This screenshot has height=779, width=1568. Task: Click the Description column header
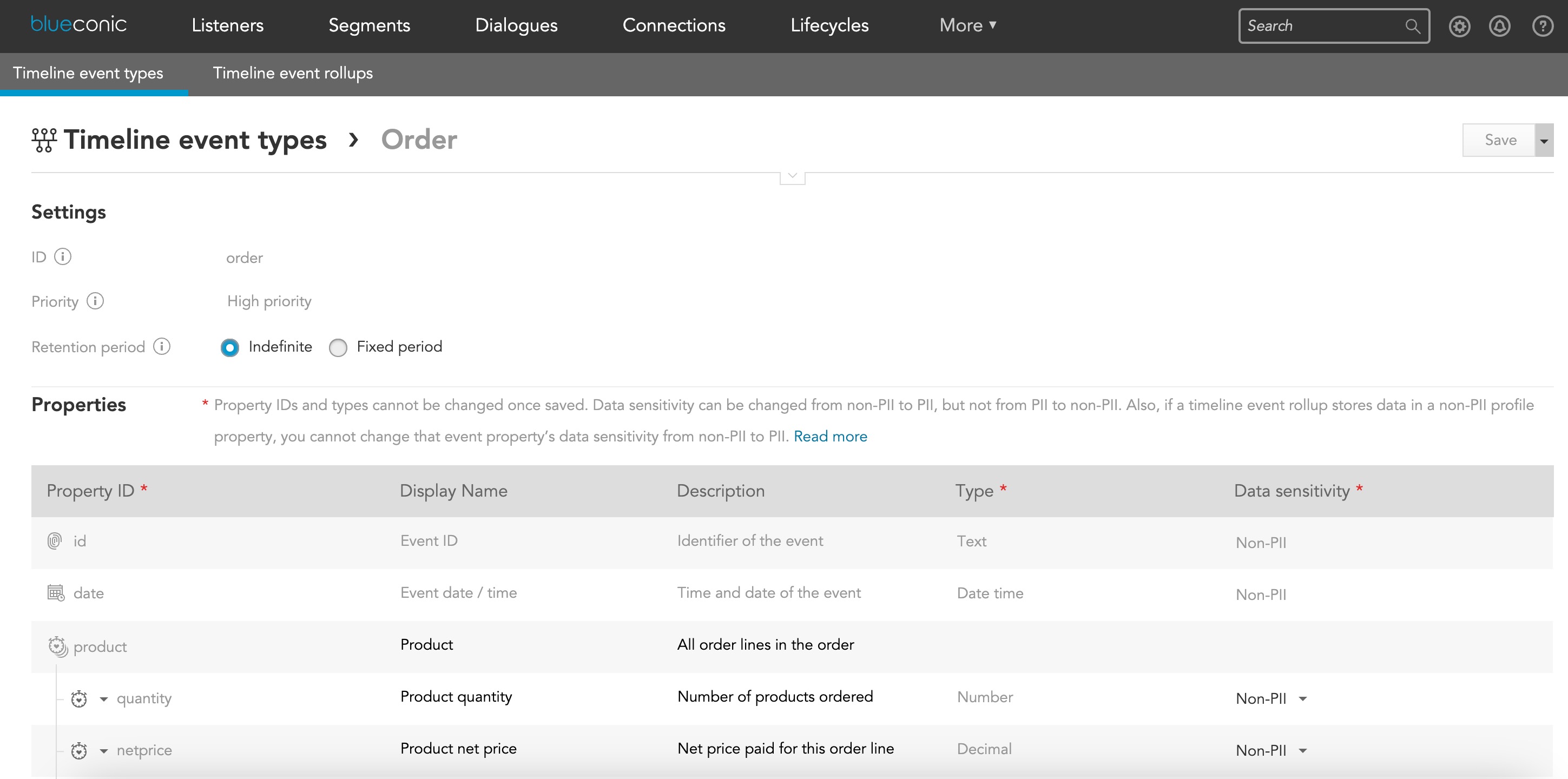[721, 491]
